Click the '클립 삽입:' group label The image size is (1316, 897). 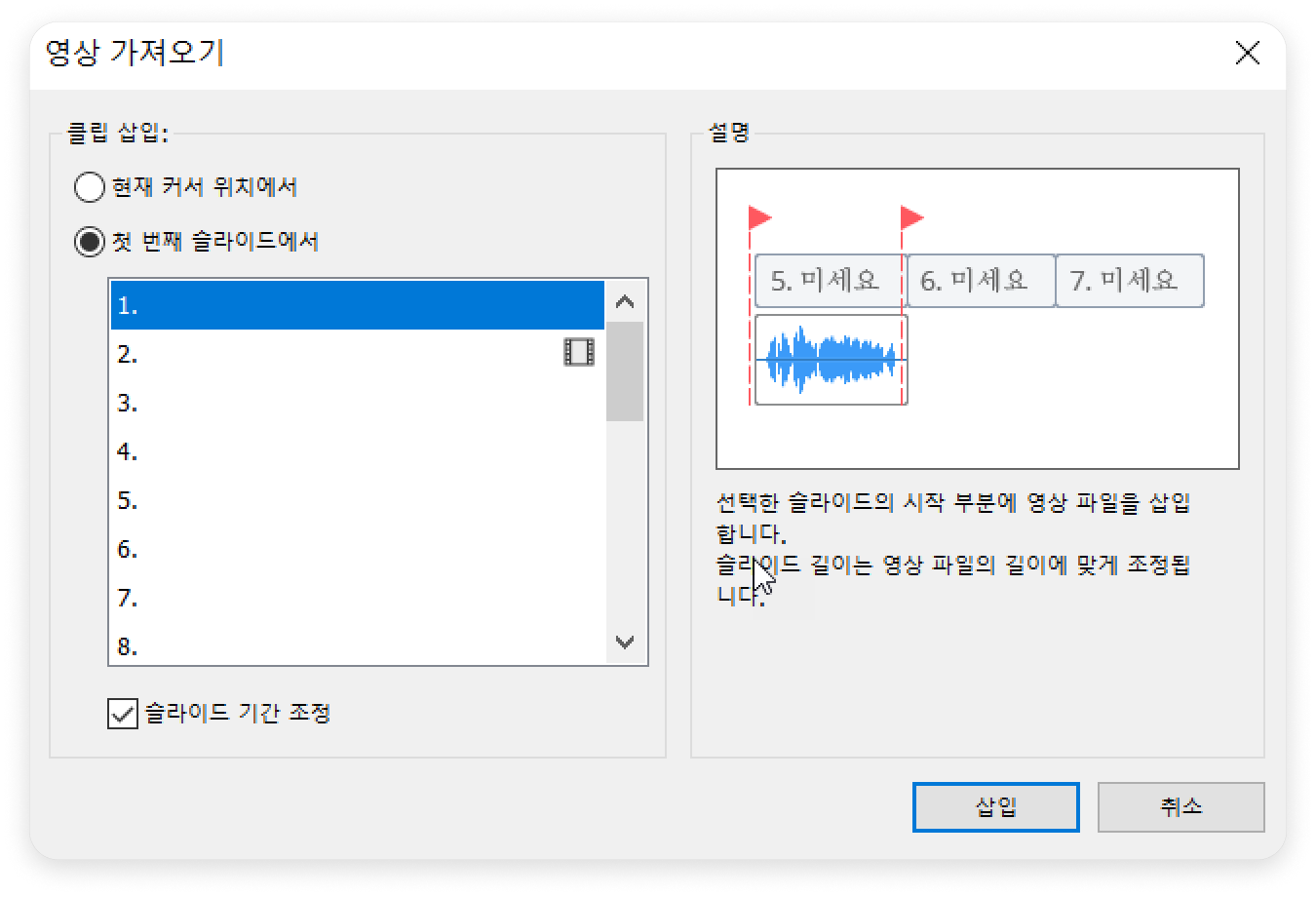[117, 134]
